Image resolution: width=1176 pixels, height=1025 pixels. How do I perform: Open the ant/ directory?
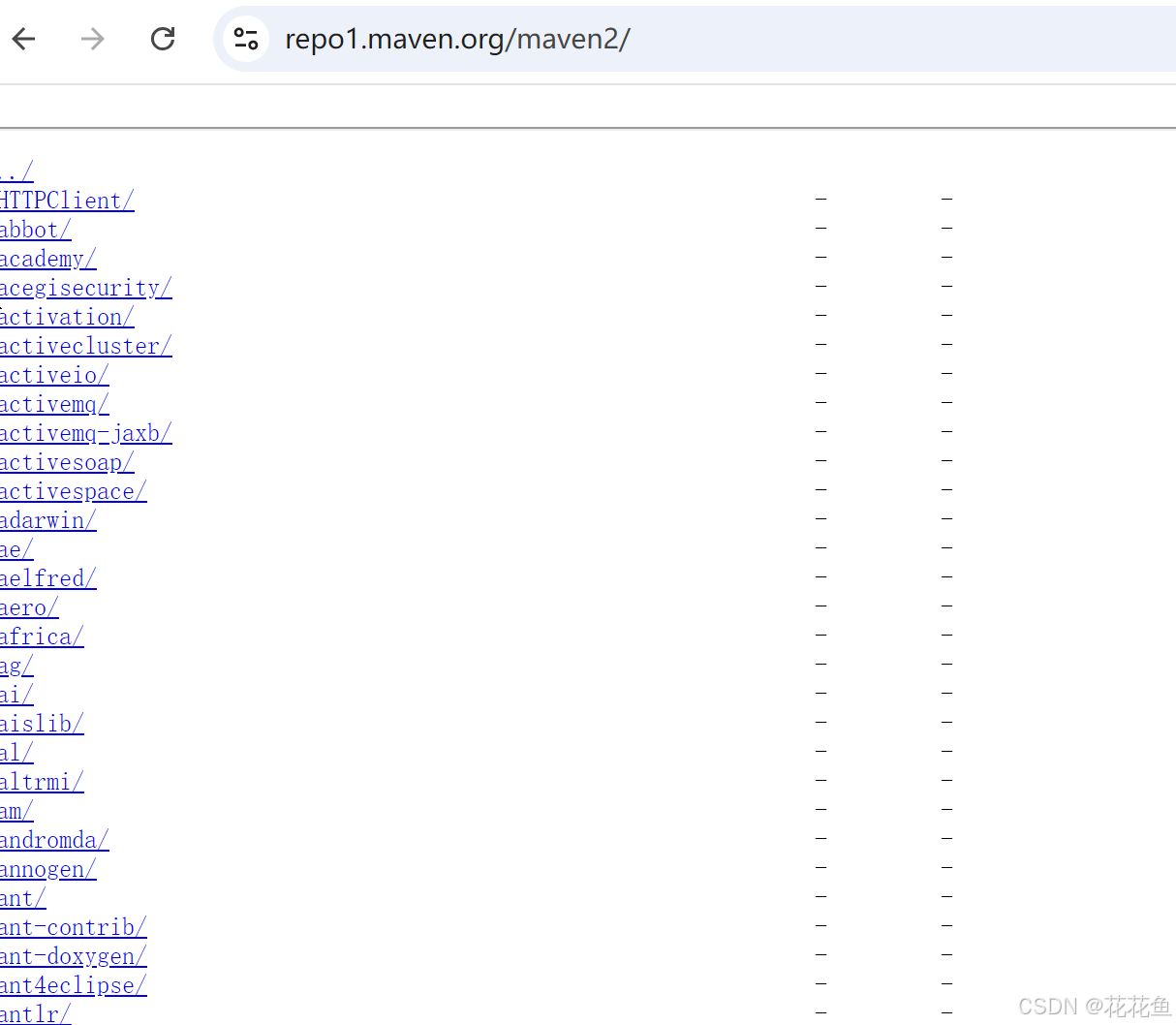click(x=23, y=898)
